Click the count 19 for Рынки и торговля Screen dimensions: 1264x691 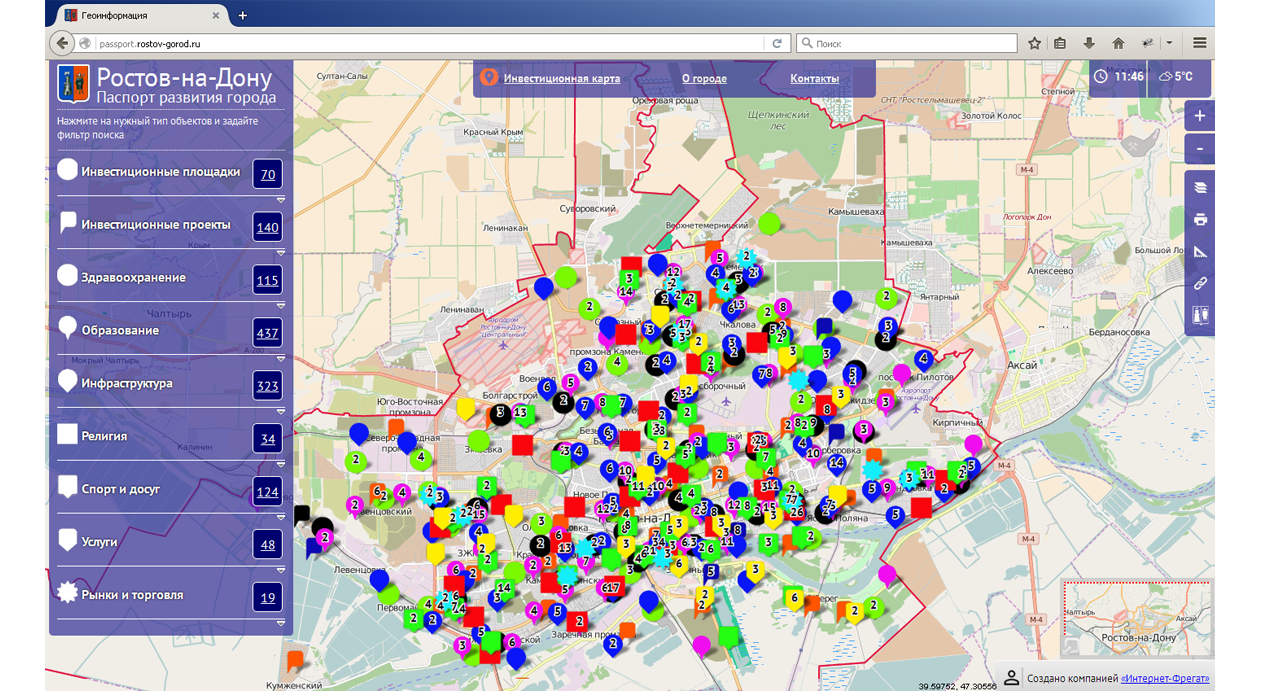pos(268,599)
